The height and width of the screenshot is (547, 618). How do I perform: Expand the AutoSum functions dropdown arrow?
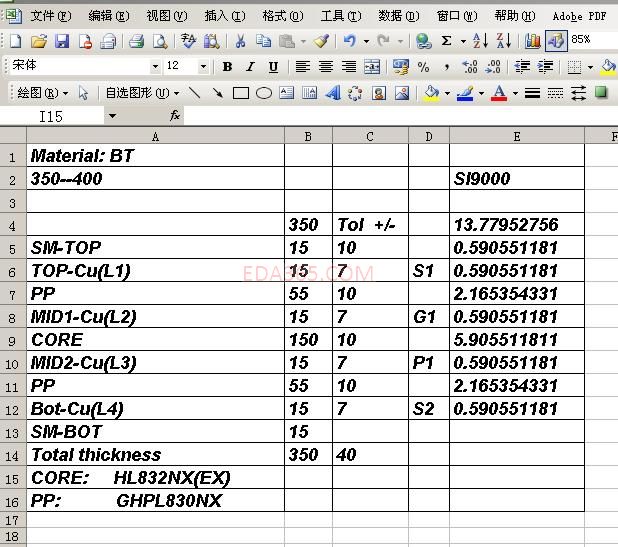pos(463,41)
